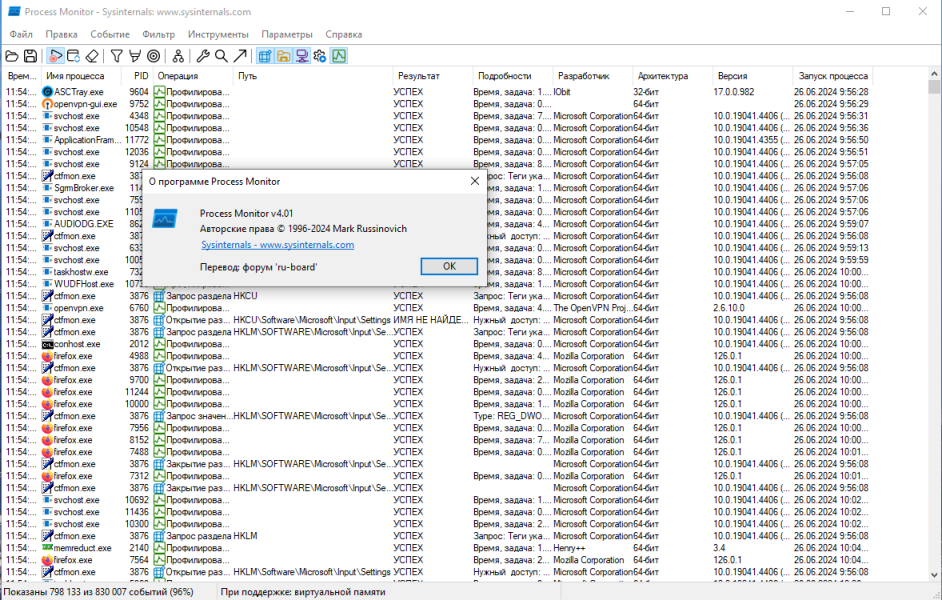Image resolution: width=942 pixels, height=600 pixels.
Task: Clear the display with the eraser icon
Action: click(x=92, y=56)
